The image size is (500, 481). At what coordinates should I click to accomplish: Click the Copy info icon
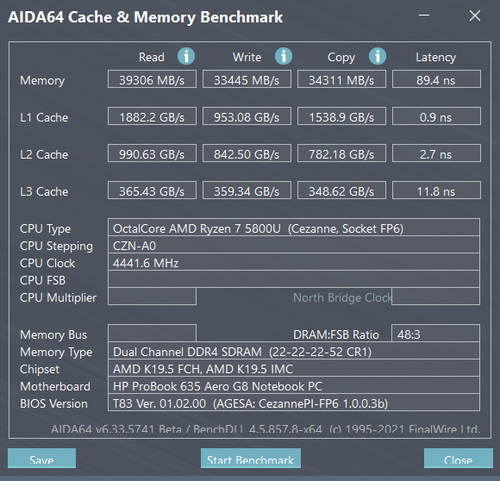pyautogui.click(x=377, y=56)
